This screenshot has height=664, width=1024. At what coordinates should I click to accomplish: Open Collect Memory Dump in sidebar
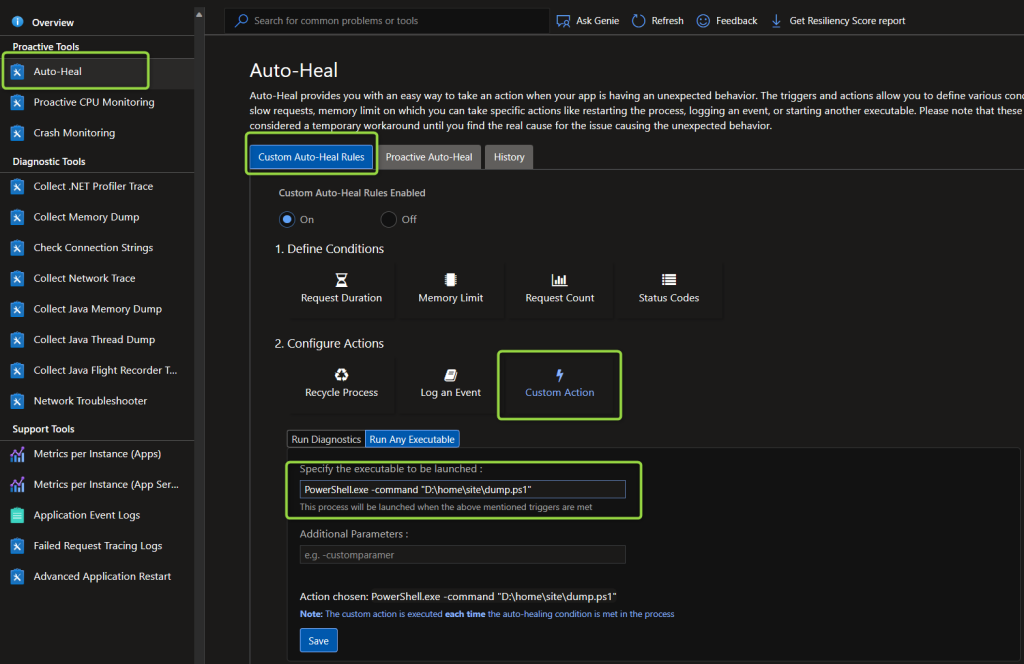(x=86, y=217)
